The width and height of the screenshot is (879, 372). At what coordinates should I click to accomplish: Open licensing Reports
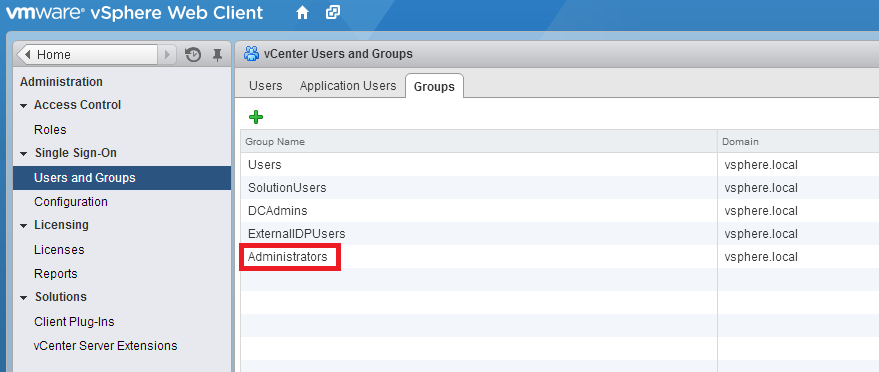click(x=55, y=274)
